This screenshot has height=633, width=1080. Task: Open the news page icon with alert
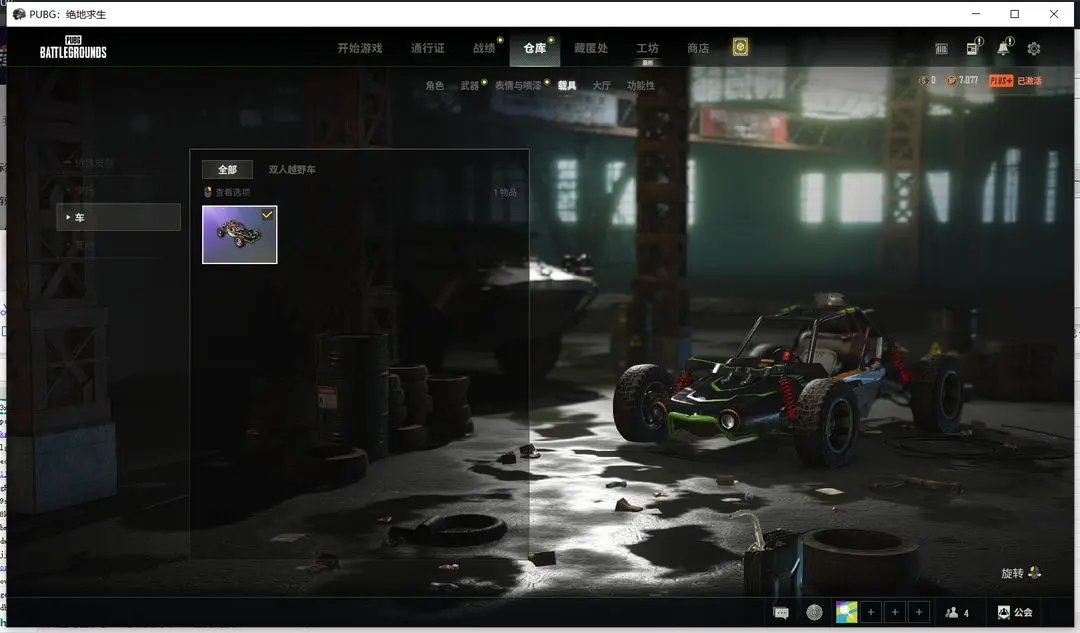(x=973, y=48)
